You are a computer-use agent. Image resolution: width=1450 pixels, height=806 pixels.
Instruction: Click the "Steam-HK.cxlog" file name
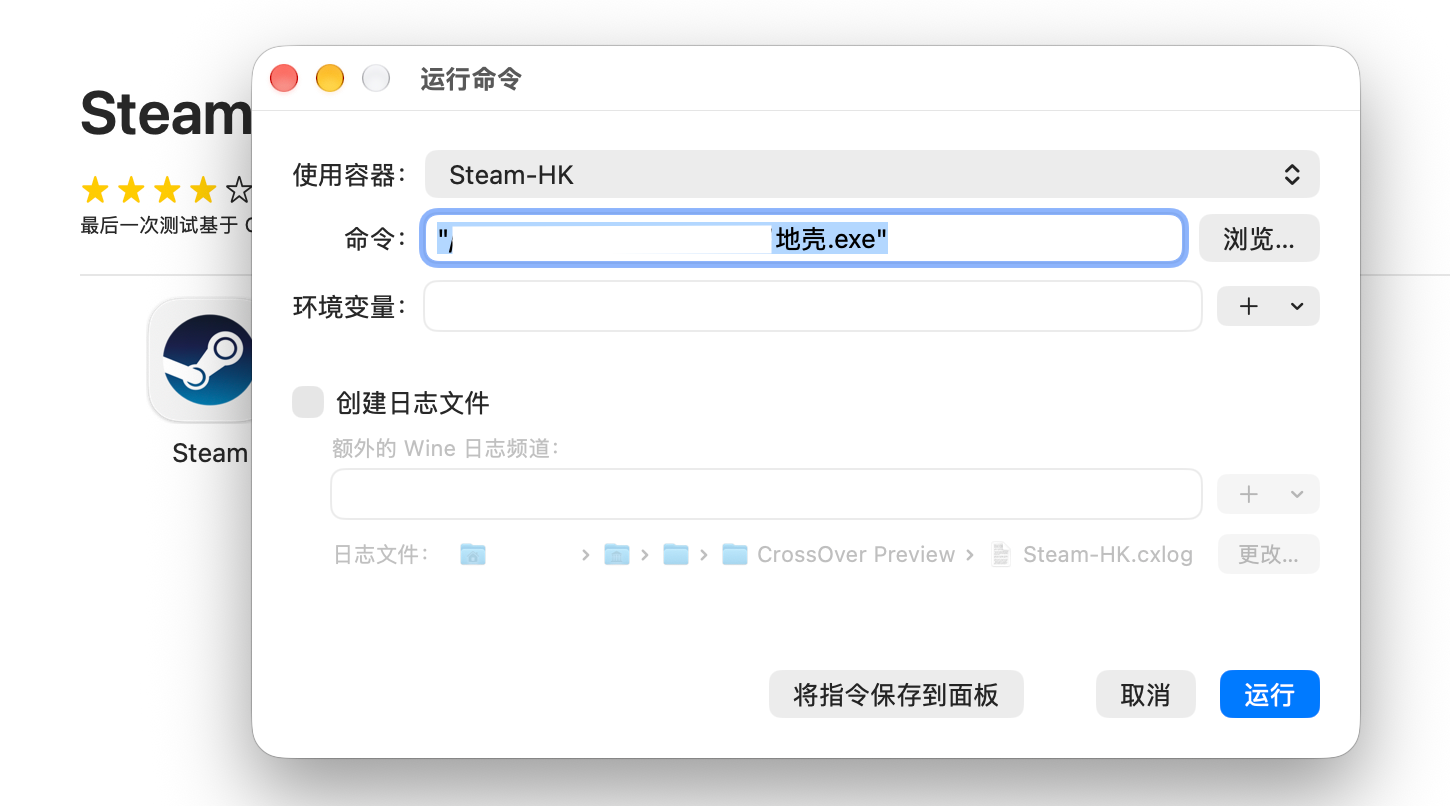[1108, 554]
